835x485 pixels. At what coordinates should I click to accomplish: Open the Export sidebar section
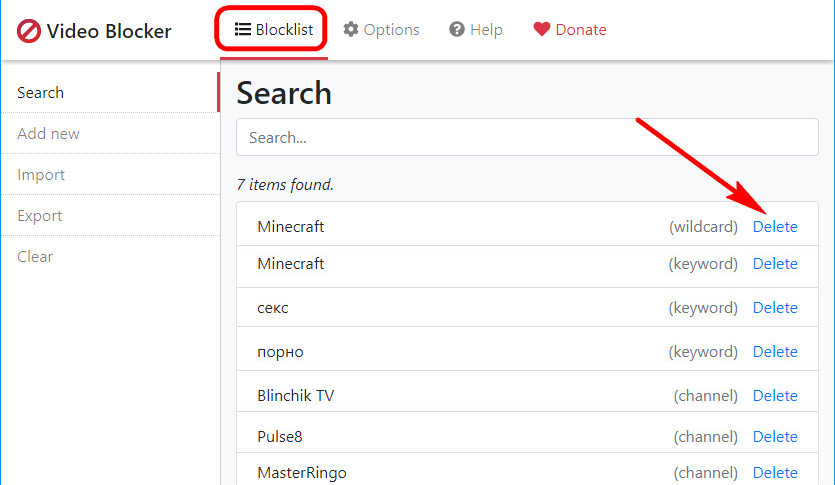tap(110, 216)
